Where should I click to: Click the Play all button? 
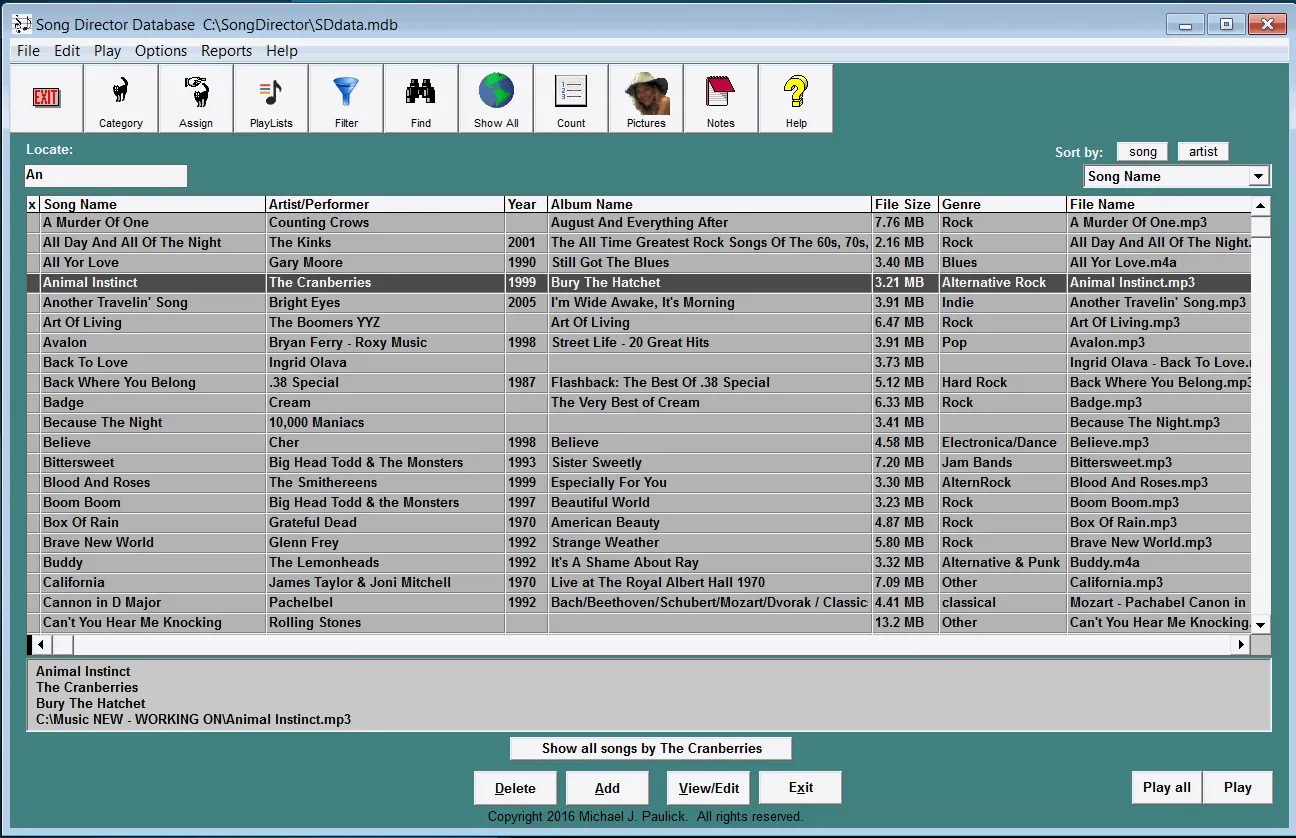(1165, 787)
